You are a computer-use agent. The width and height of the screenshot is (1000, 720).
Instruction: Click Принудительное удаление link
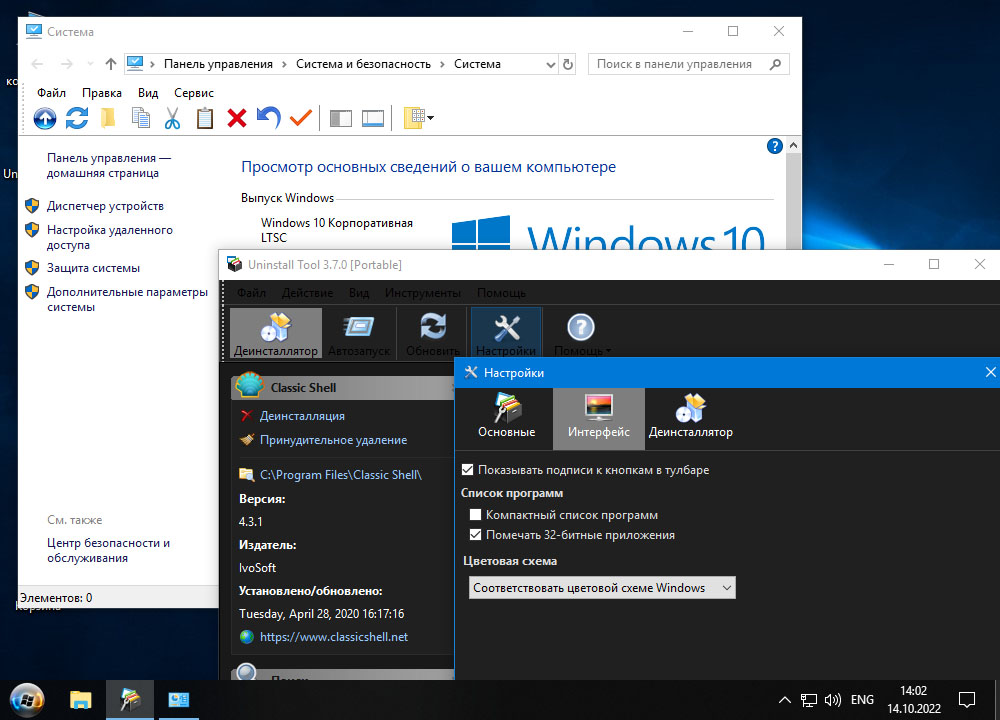333,440
